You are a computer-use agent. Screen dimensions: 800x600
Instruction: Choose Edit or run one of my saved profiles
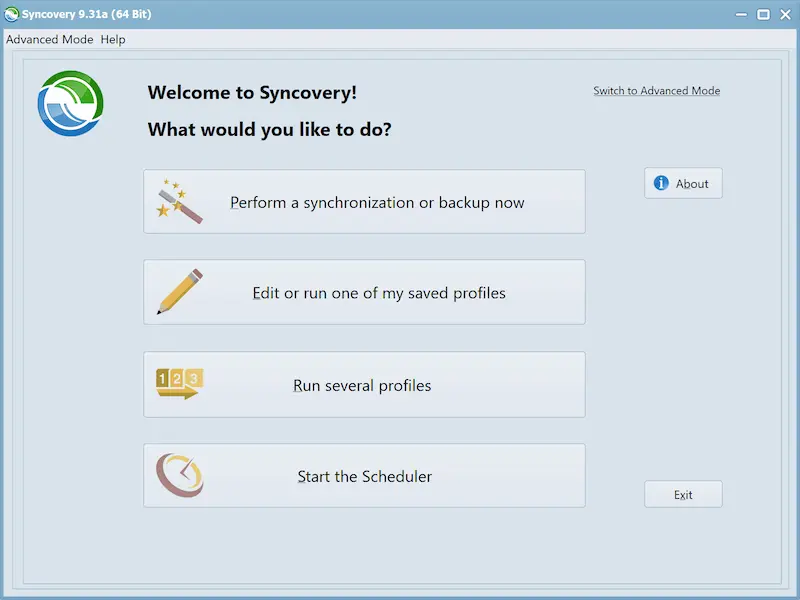coord(364,292)
